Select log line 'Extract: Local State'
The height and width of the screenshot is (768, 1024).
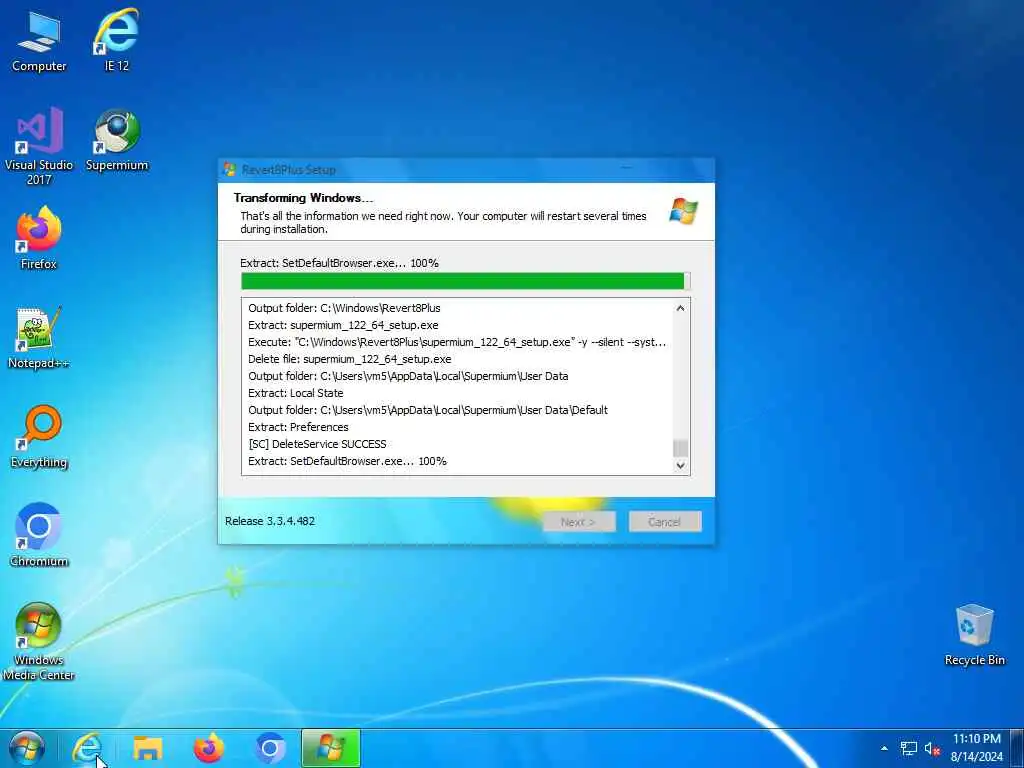click(x=296, y=393)
